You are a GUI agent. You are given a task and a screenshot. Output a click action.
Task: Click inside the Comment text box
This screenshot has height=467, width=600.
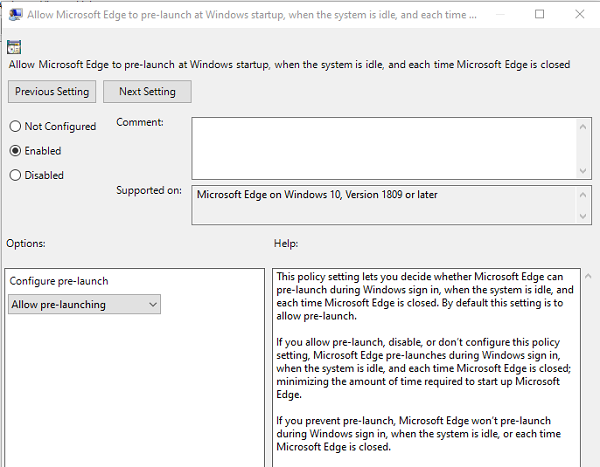pos(380,147)
